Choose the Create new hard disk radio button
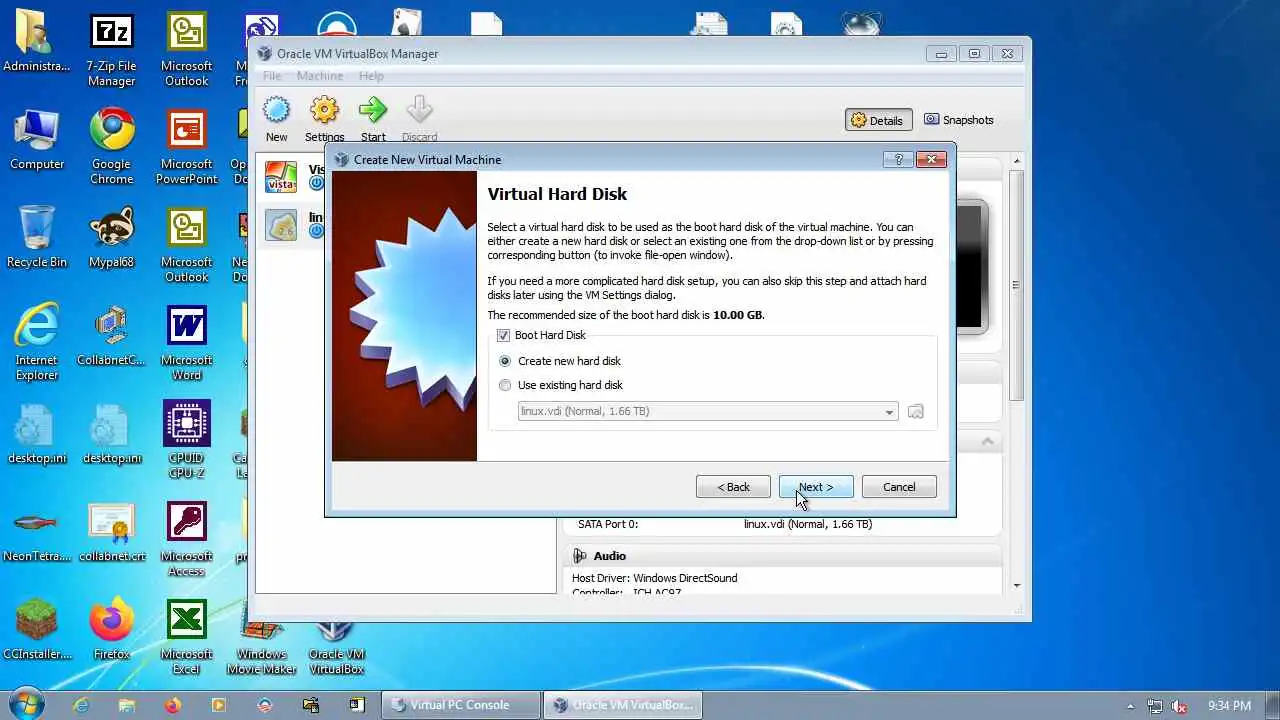The image size is (1280, 720). point(505,361)
